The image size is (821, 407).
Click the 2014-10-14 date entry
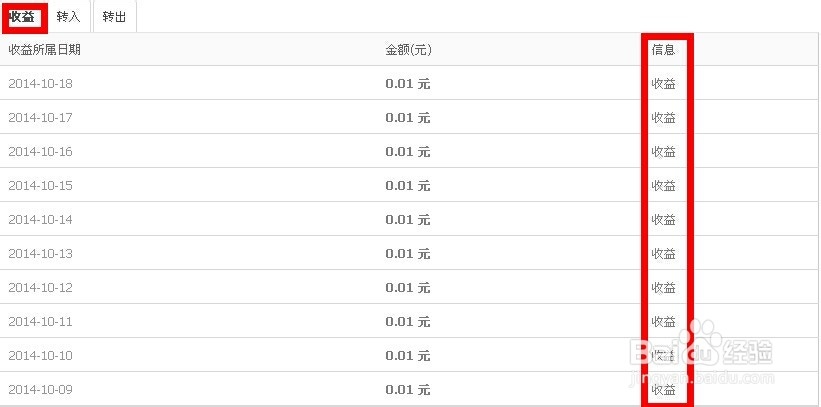[x=41, y=220]
